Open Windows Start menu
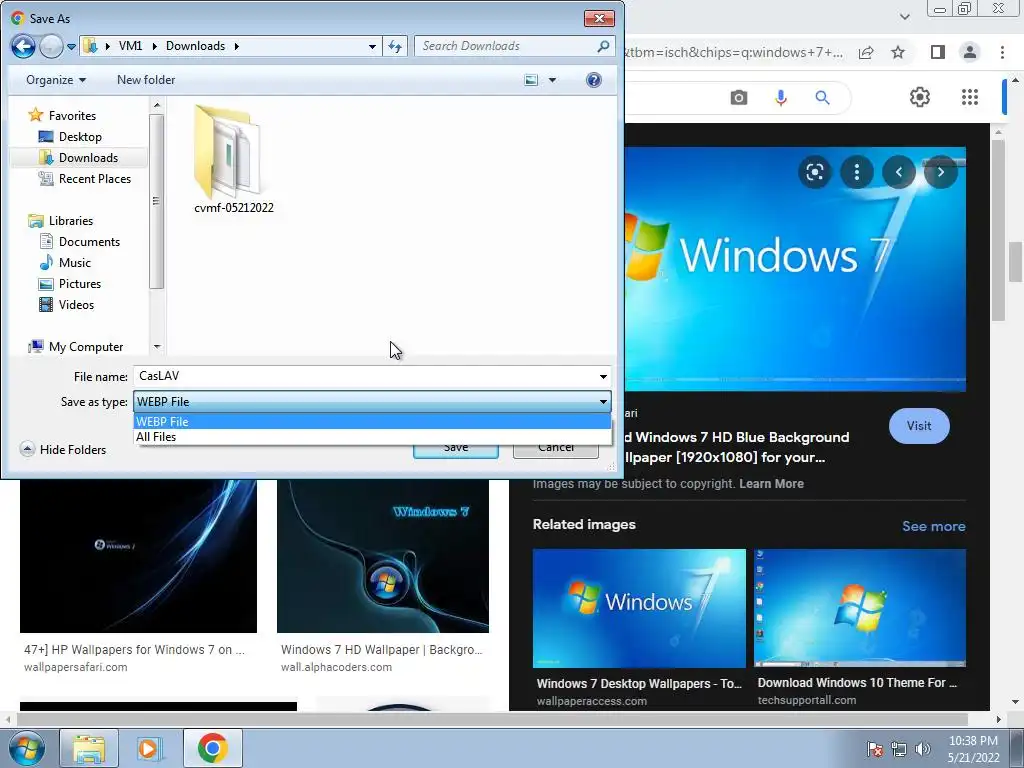 (x=27, y=748)
